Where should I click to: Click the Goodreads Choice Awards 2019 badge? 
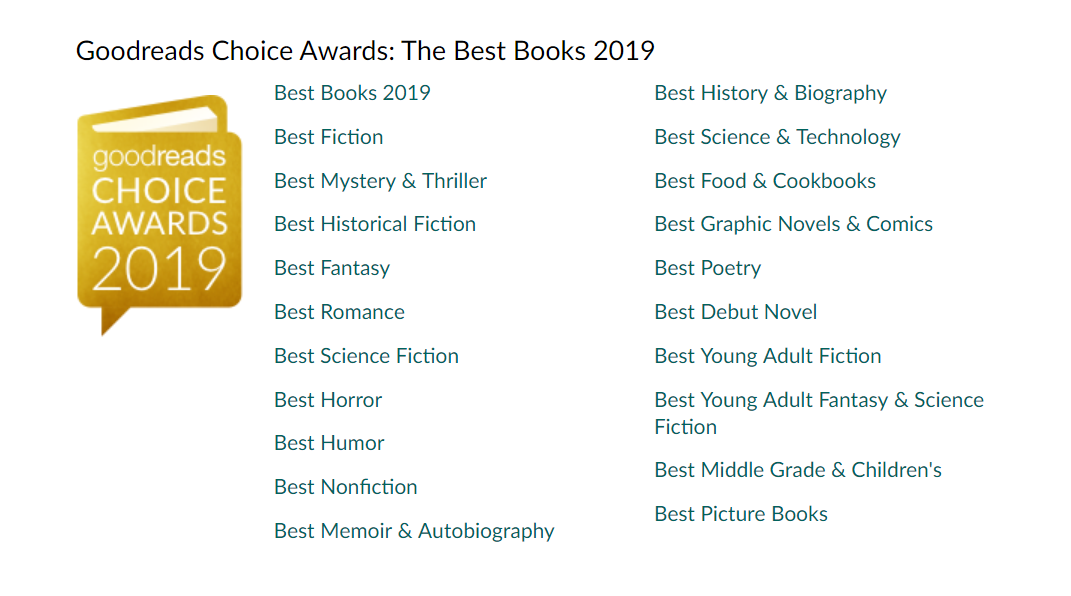159,215
